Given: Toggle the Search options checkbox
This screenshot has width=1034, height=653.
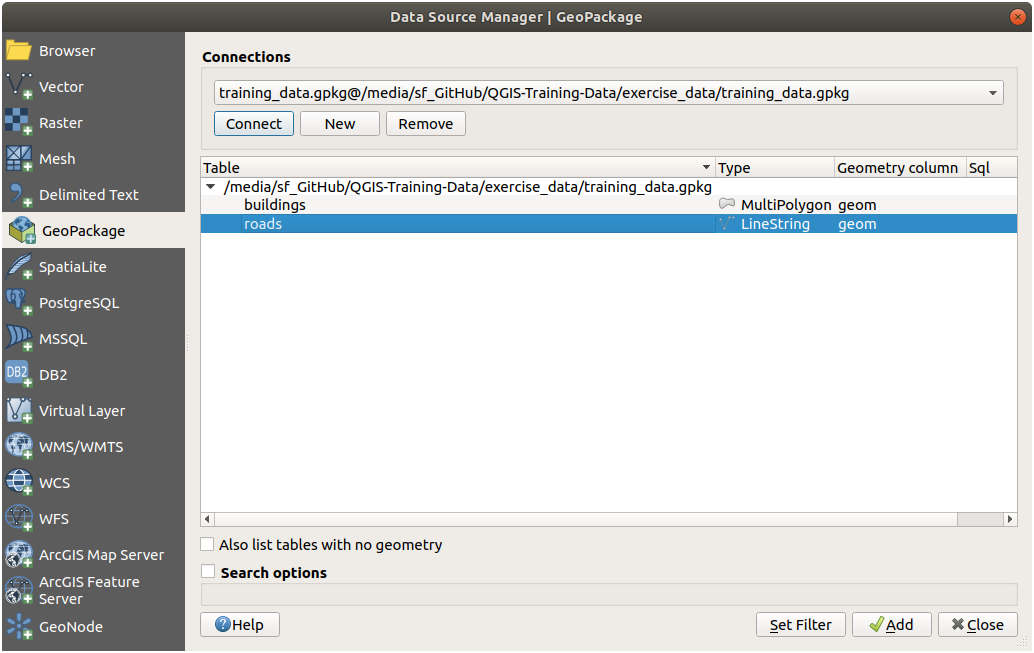Looking at the screenshot, I should click(x=206, y=572).
